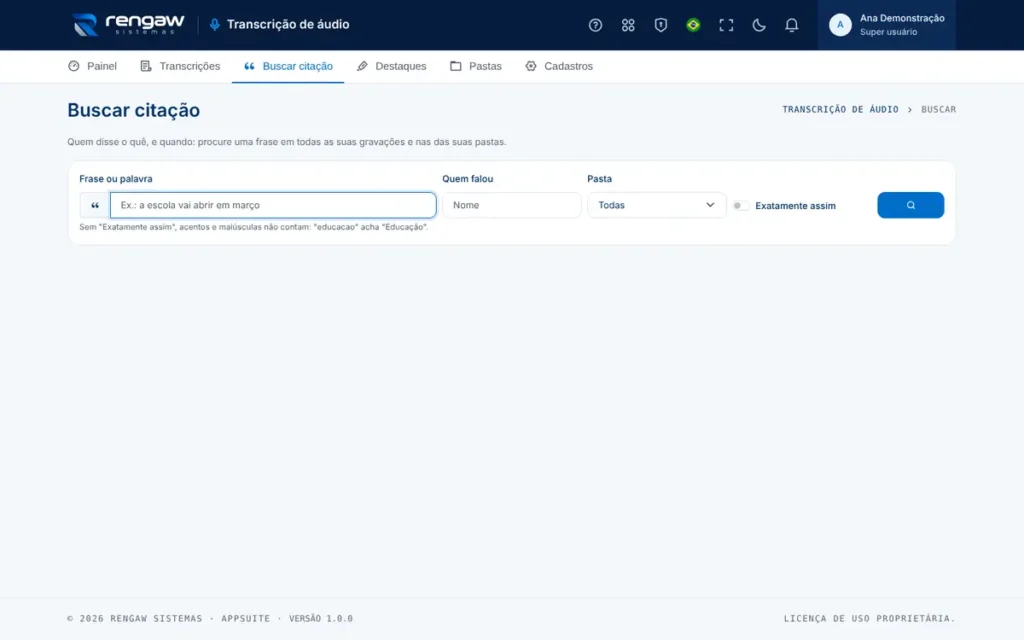Click the Buscar citação page heading
Image resolution: width=1024 pixels, height=640 pixels.
click(134, 110)
